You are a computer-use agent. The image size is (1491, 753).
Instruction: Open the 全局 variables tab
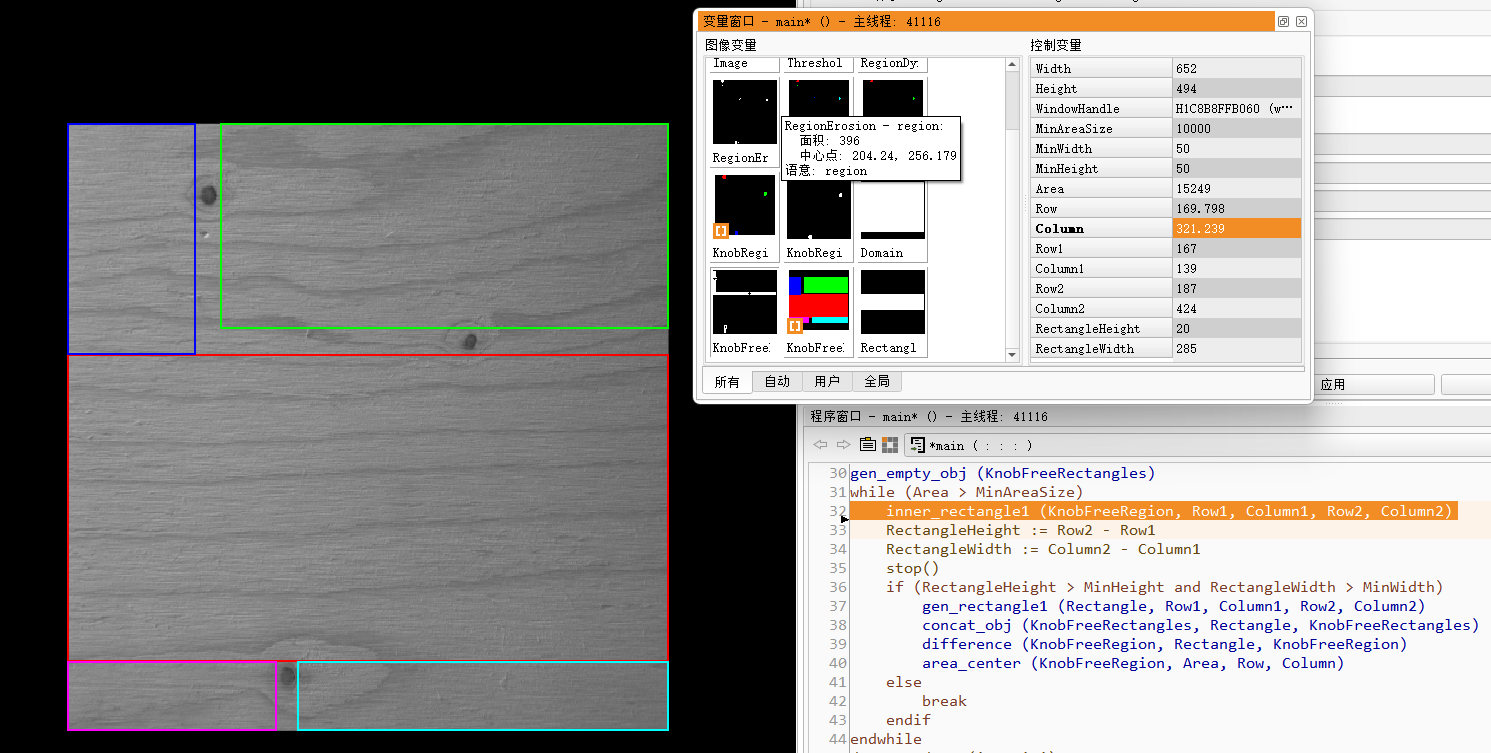877,381
